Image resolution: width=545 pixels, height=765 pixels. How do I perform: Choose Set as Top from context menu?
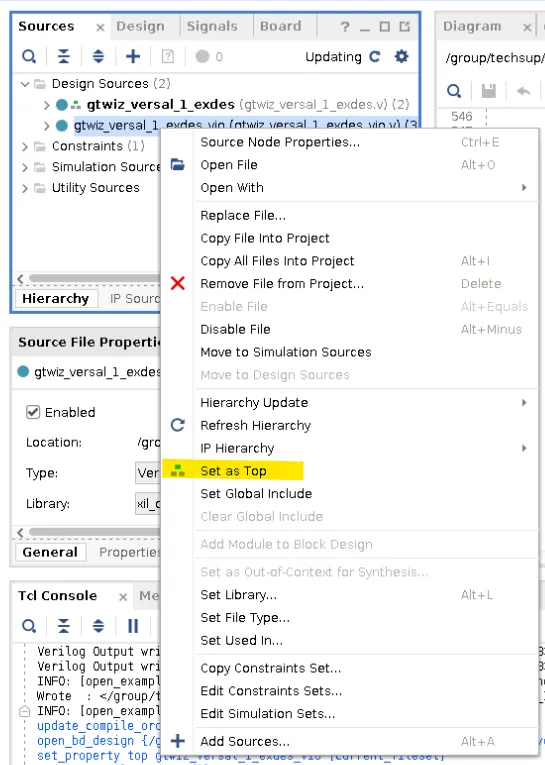point(233,471)
